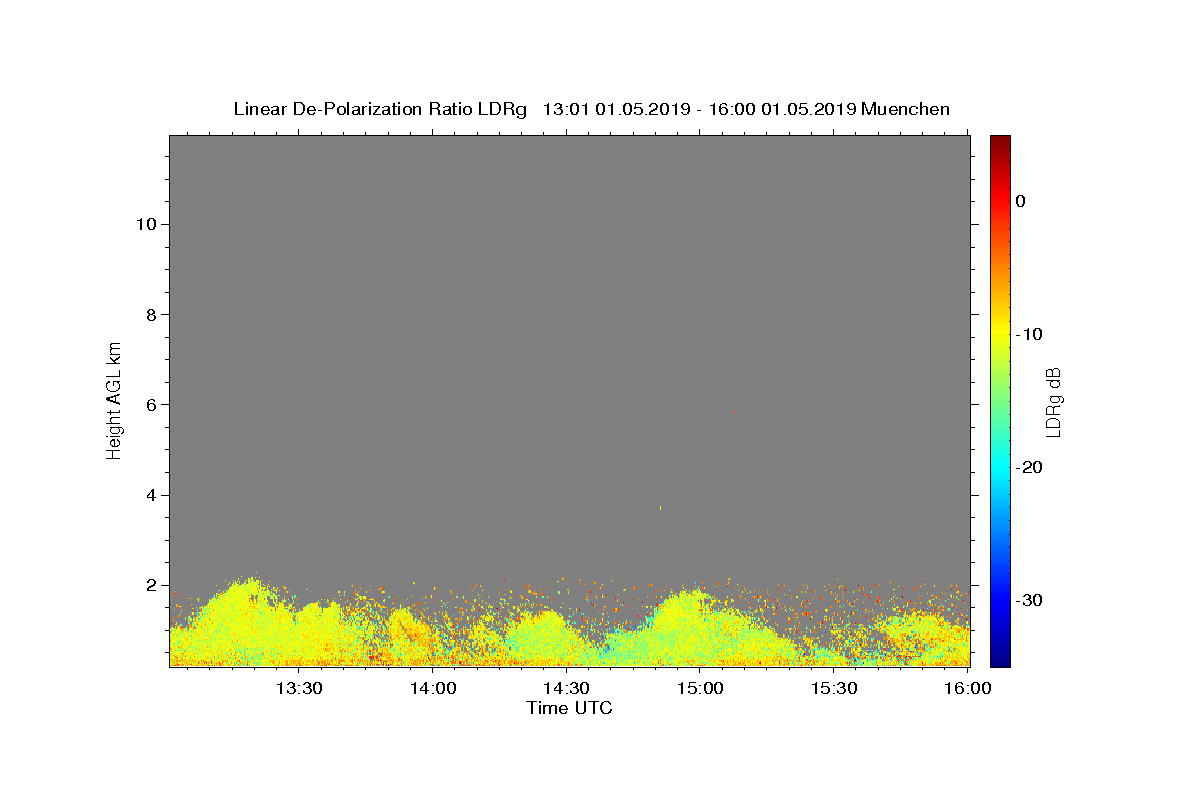Click the 'LDRg dB' colorbar label
1200x800 pixels.
click(1053, 401)
